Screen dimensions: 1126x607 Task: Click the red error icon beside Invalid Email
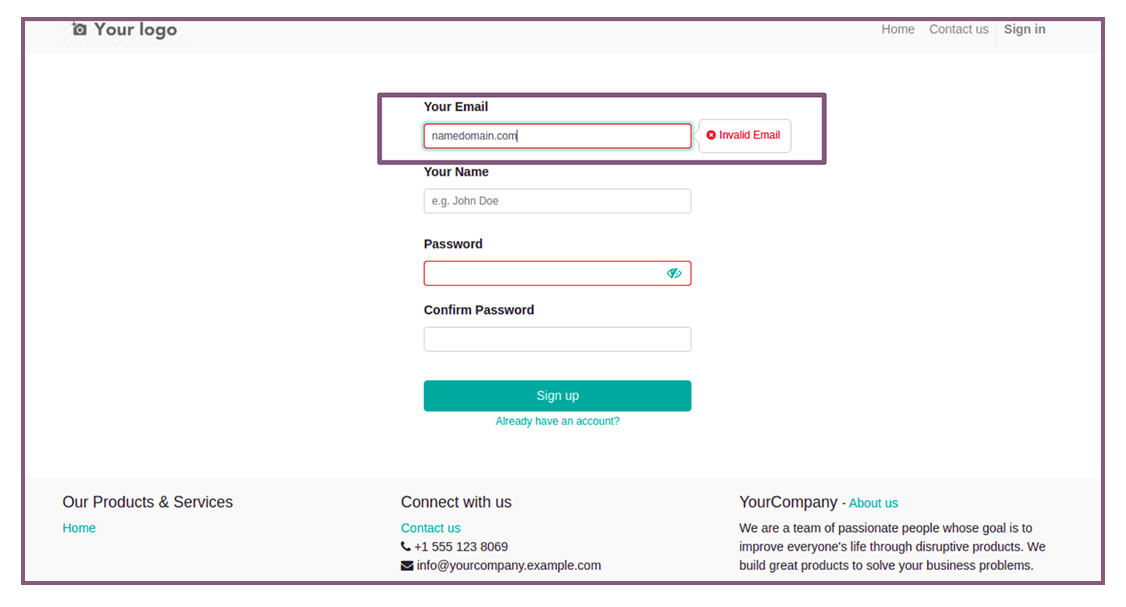[x=711, y=135]
